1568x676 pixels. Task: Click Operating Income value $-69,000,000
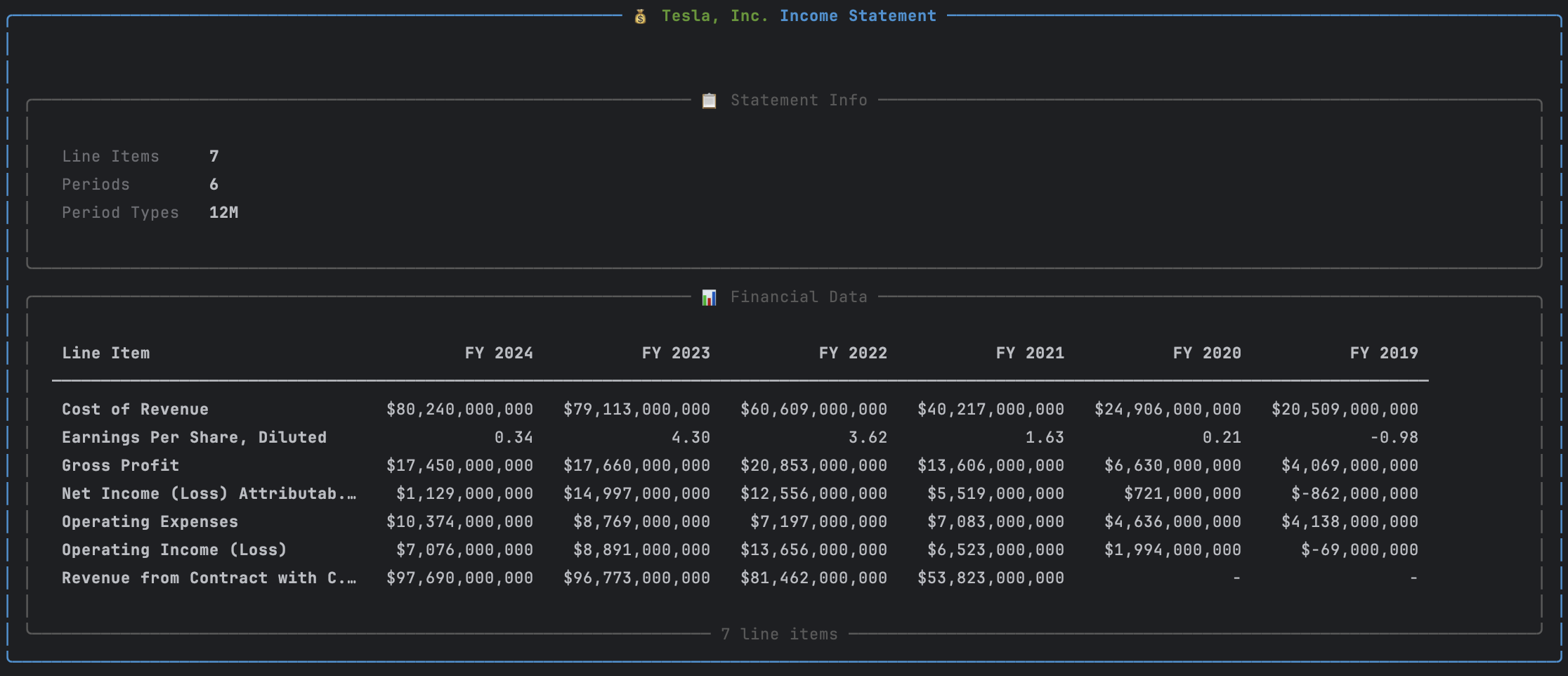coord(1359,550)
